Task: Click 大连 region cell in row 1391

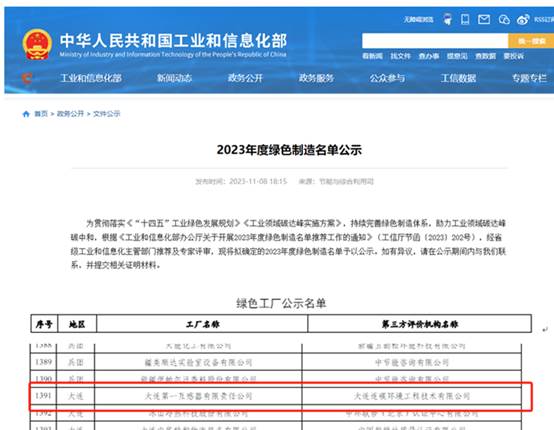Action: pyautogui.click(x=76, y=396)
